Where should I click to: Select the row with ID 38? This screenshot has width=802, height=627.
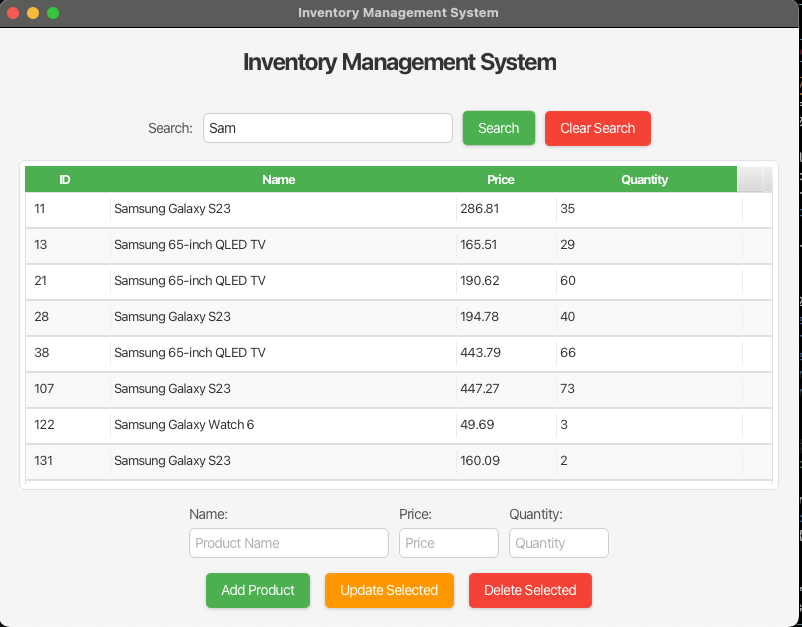(398, 353)
